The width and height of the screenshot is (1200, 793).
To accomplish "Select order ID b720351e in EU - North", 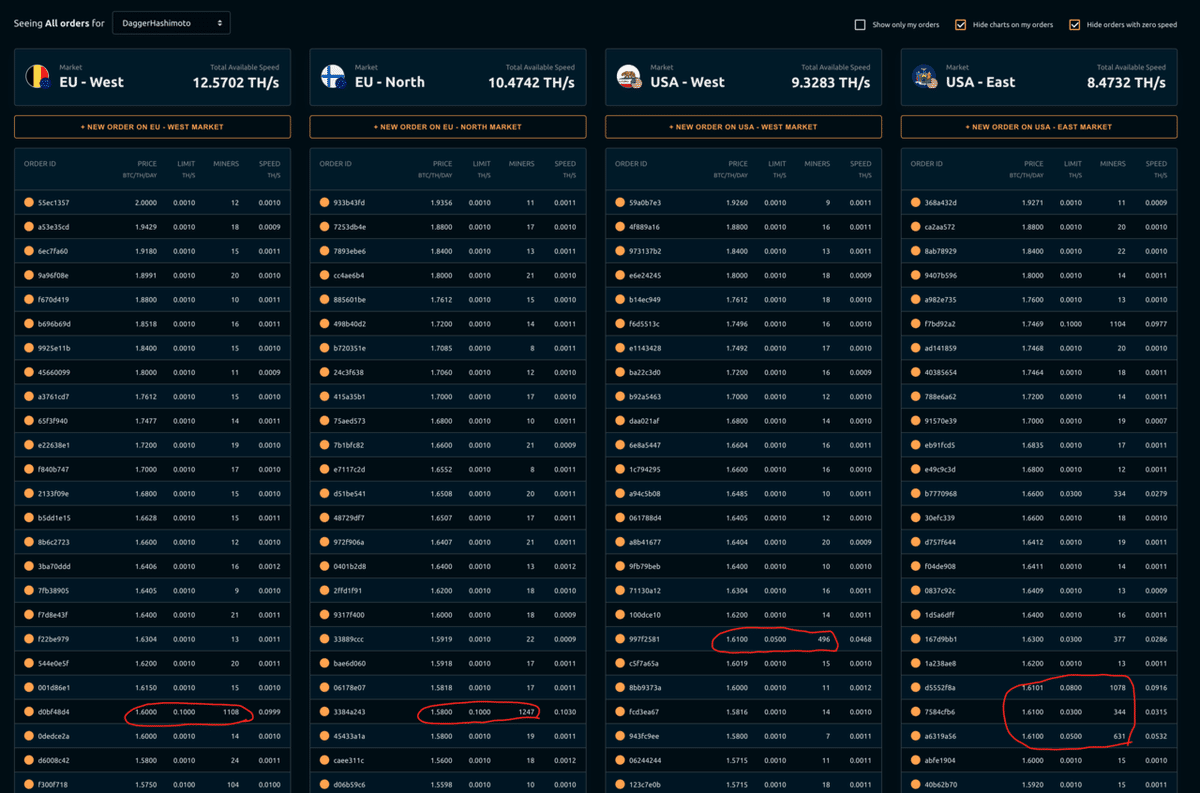I will pos(349,348).
